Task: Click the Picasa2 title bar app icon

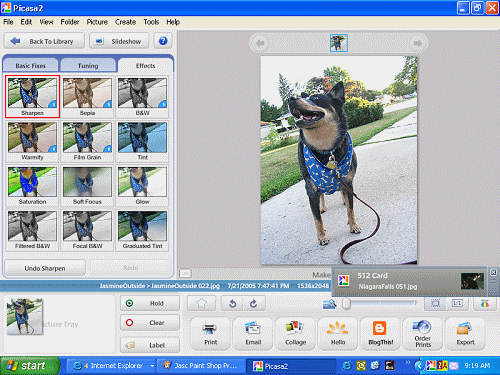Action: pyautogui.click(x=6, y=7)
